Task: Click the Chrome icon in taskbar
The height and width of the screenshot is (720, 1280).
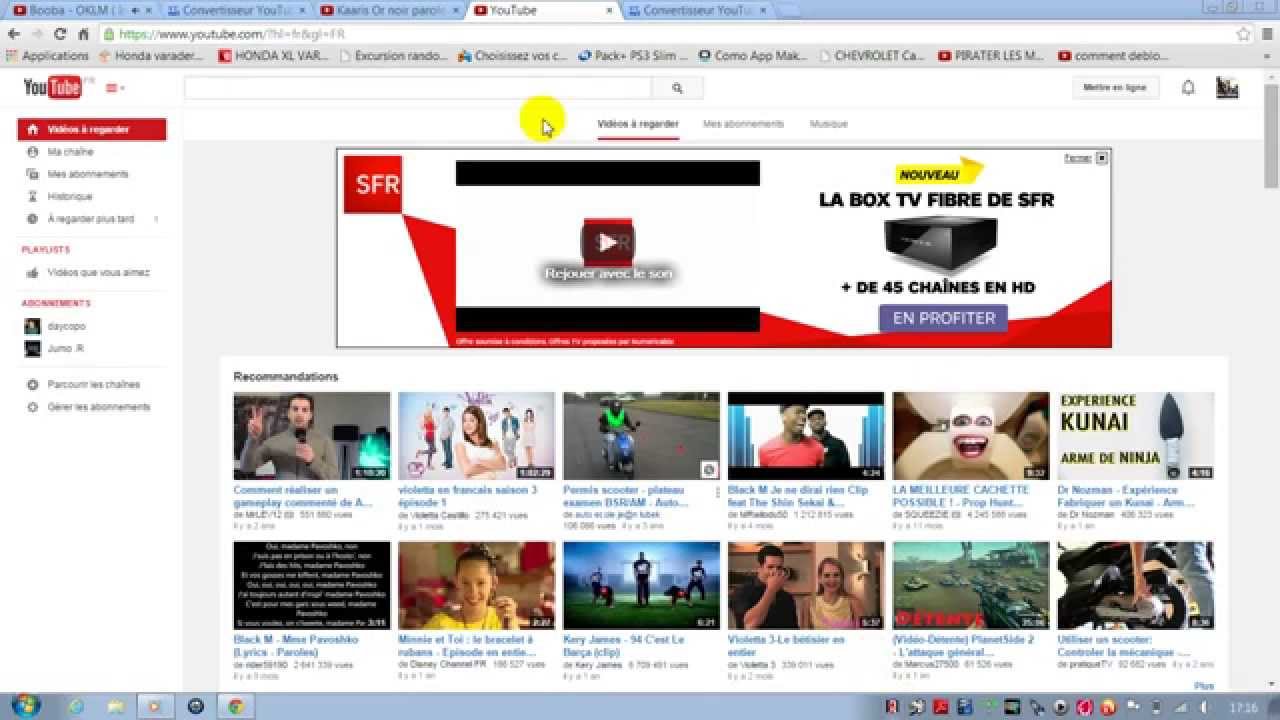Action: pyautogui.click(x=236, y=706)
